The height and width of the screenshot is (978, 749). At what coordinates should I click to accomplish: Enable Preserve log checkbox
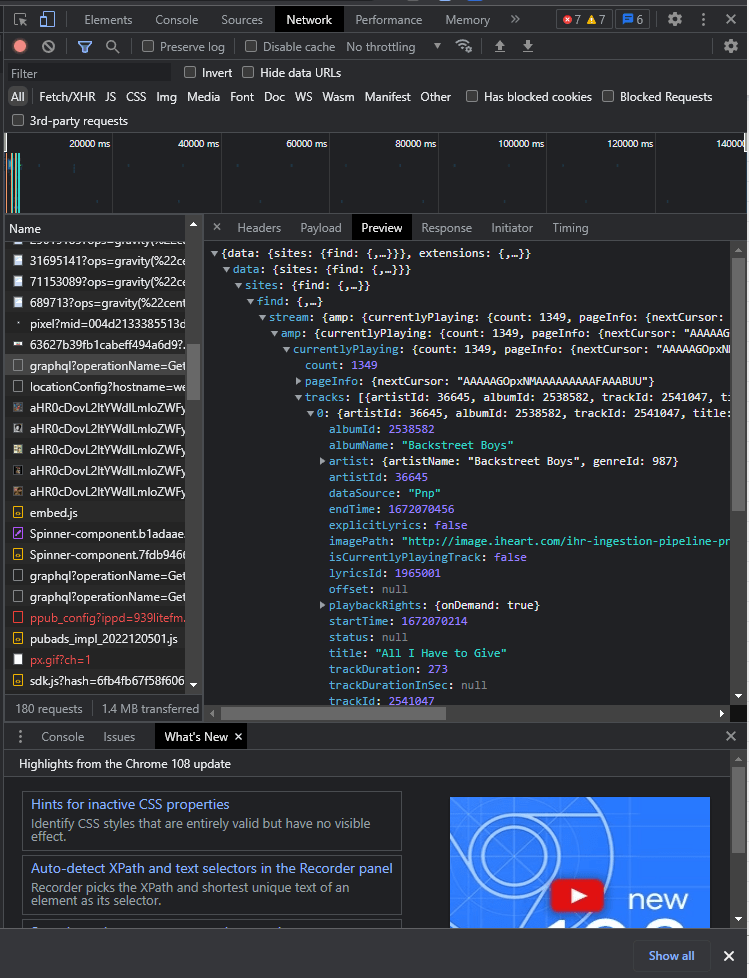148,46
